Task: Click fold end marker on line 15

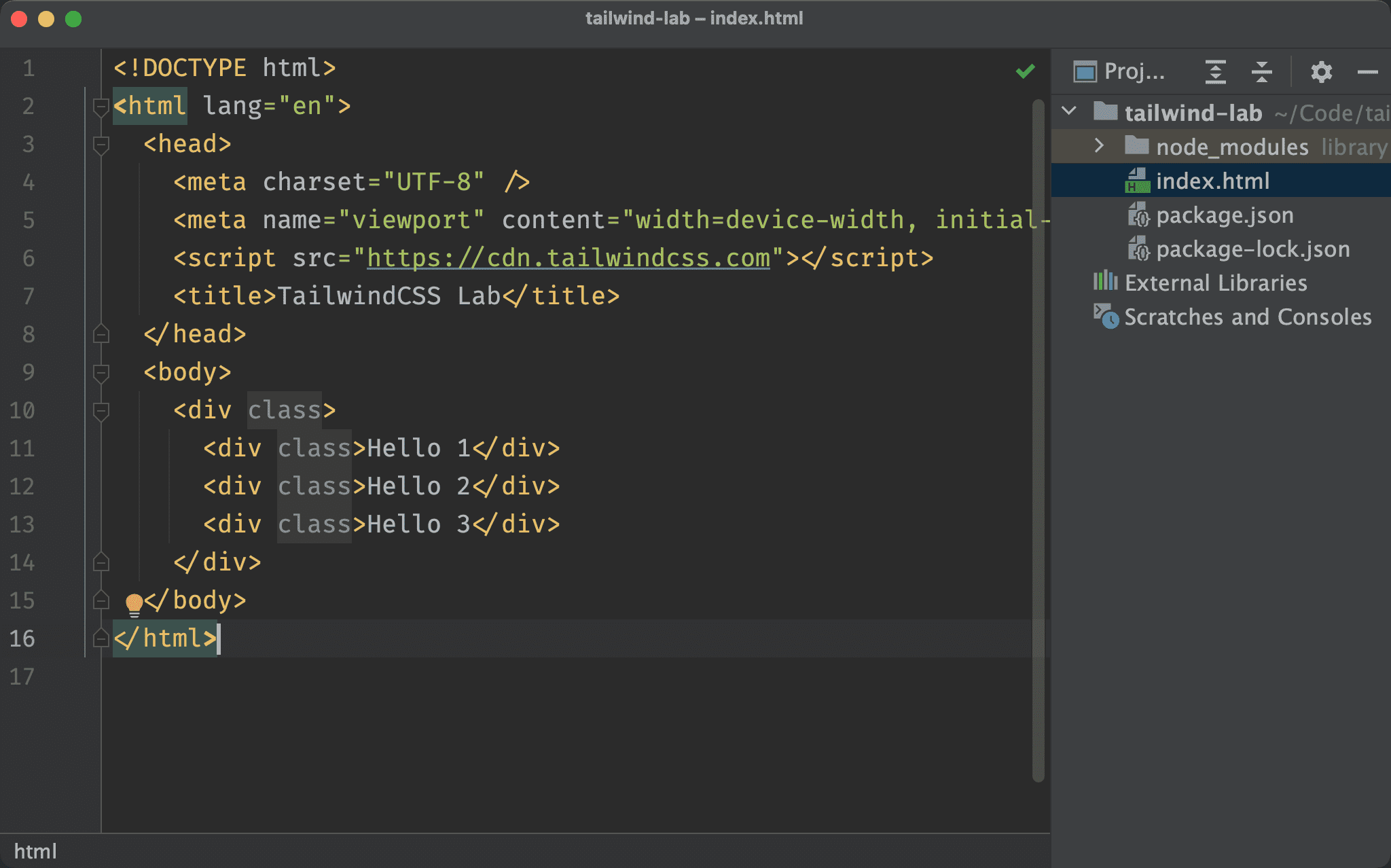Action: click(x=101, y=600)
